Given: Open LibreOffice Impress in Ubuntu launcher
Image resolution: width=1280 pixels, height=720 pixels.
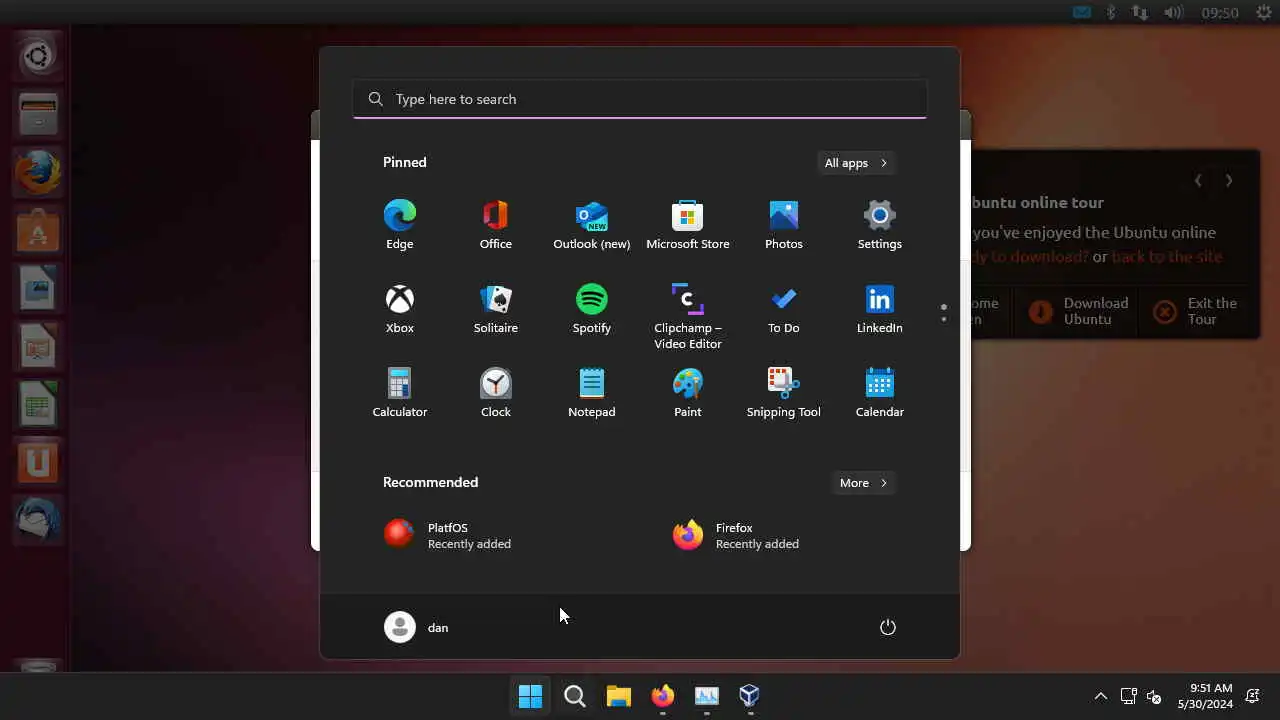Looking at the screenshot, I should pos(38,347).
